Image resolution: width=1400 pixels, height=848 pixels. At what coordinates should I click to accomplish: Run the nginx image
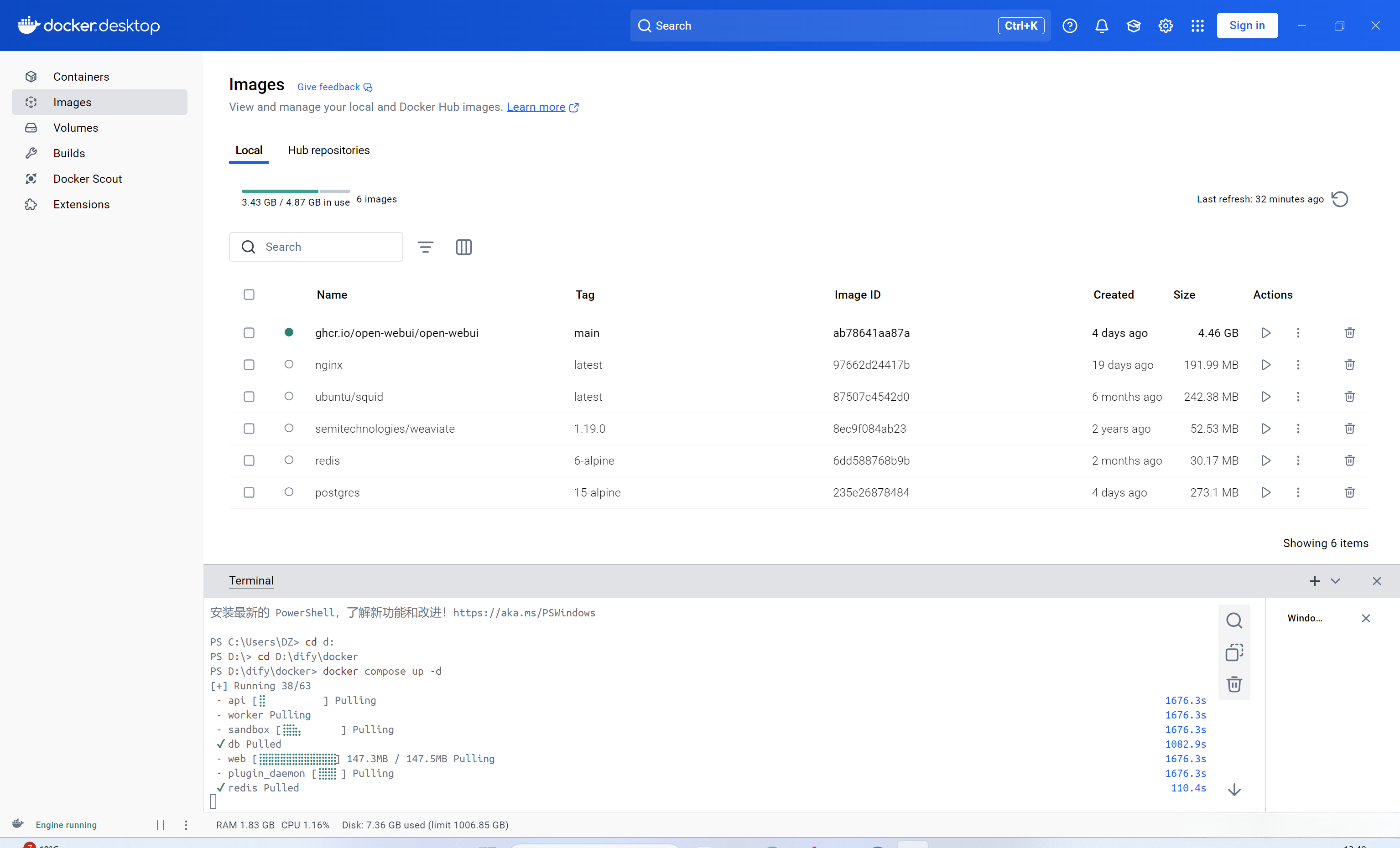coord(1265,365)
